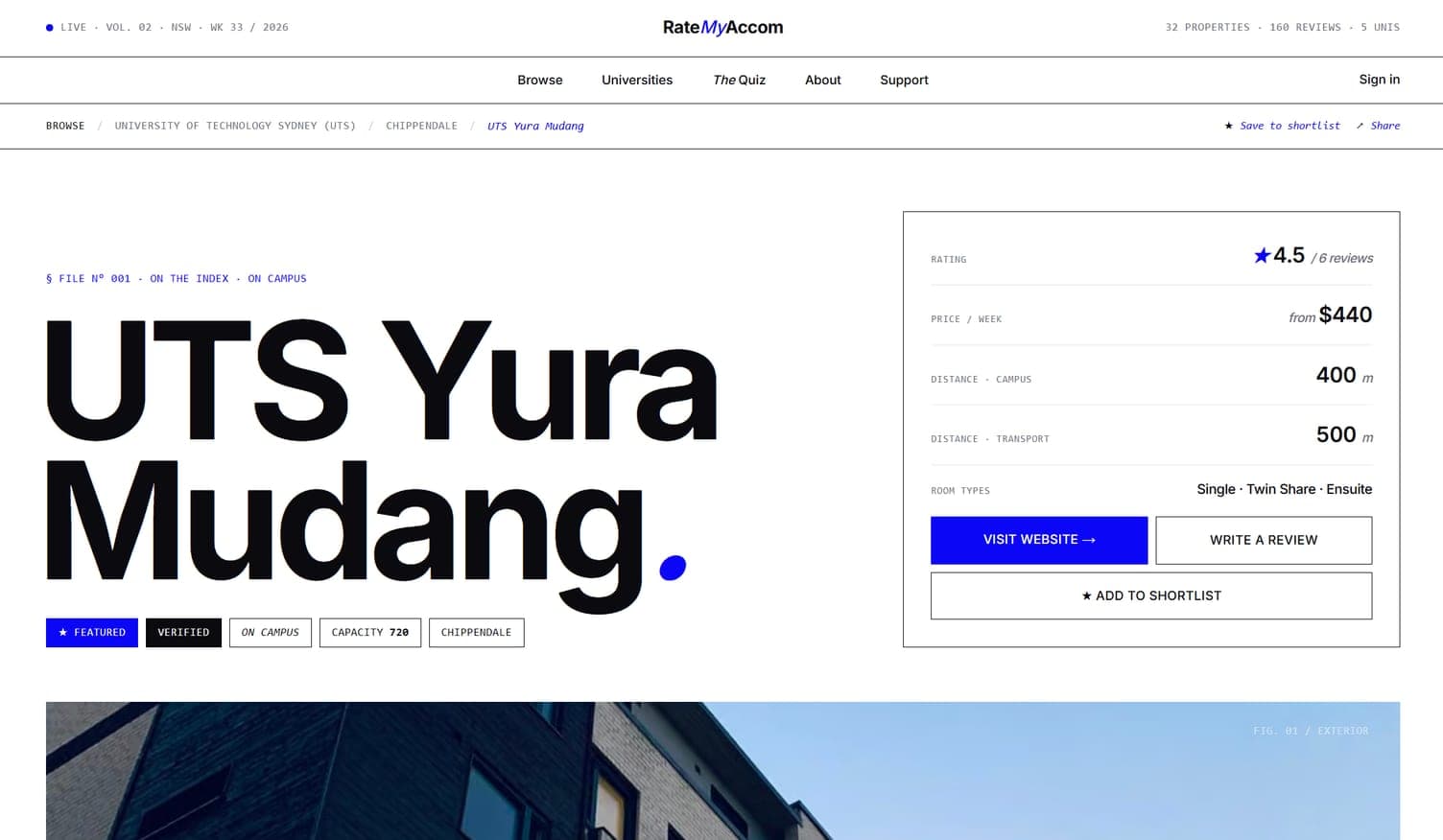Click the '500 m' transport distance
The image size is (1443, 840).
(x=1344, y=435)
